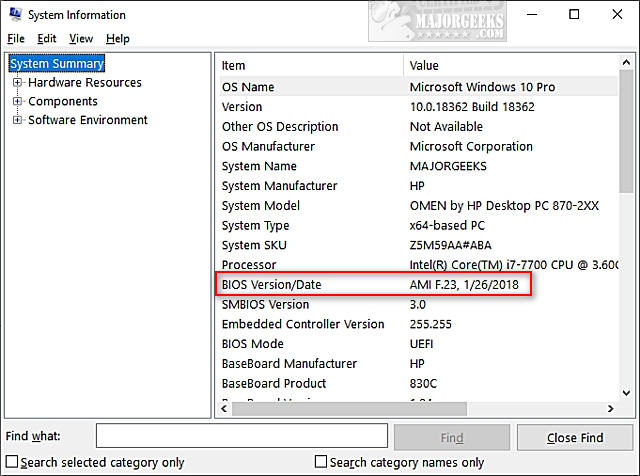Image resolution: width=640 pixels, height=476 pixels.
Task: Click the value MAJORGEEKS
Action: click(x=448, y=166)
